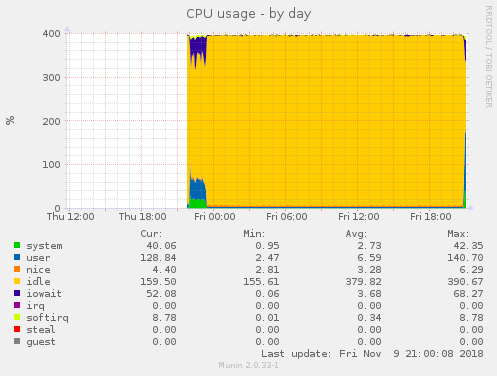This screenshot has width=497, height=376.
Task: Click the lime softirq legend swatch
Action: (x=17, y=317)
